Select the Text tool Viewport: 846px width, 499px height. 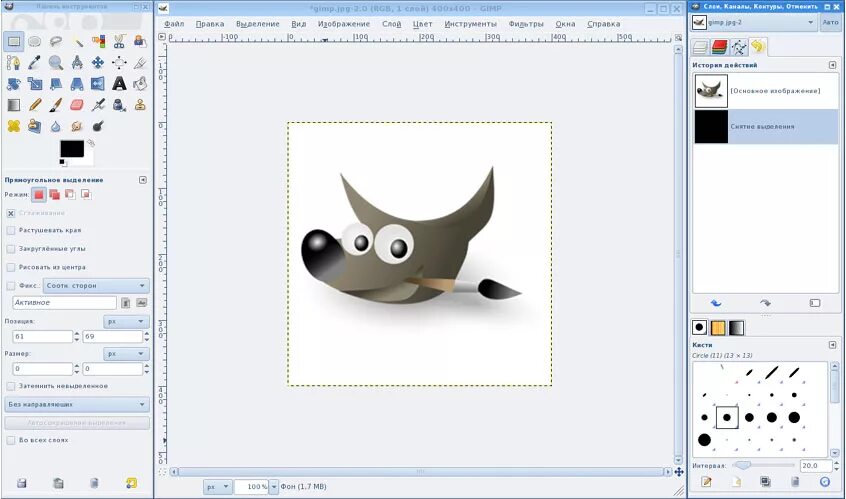[x=119, y=84]
